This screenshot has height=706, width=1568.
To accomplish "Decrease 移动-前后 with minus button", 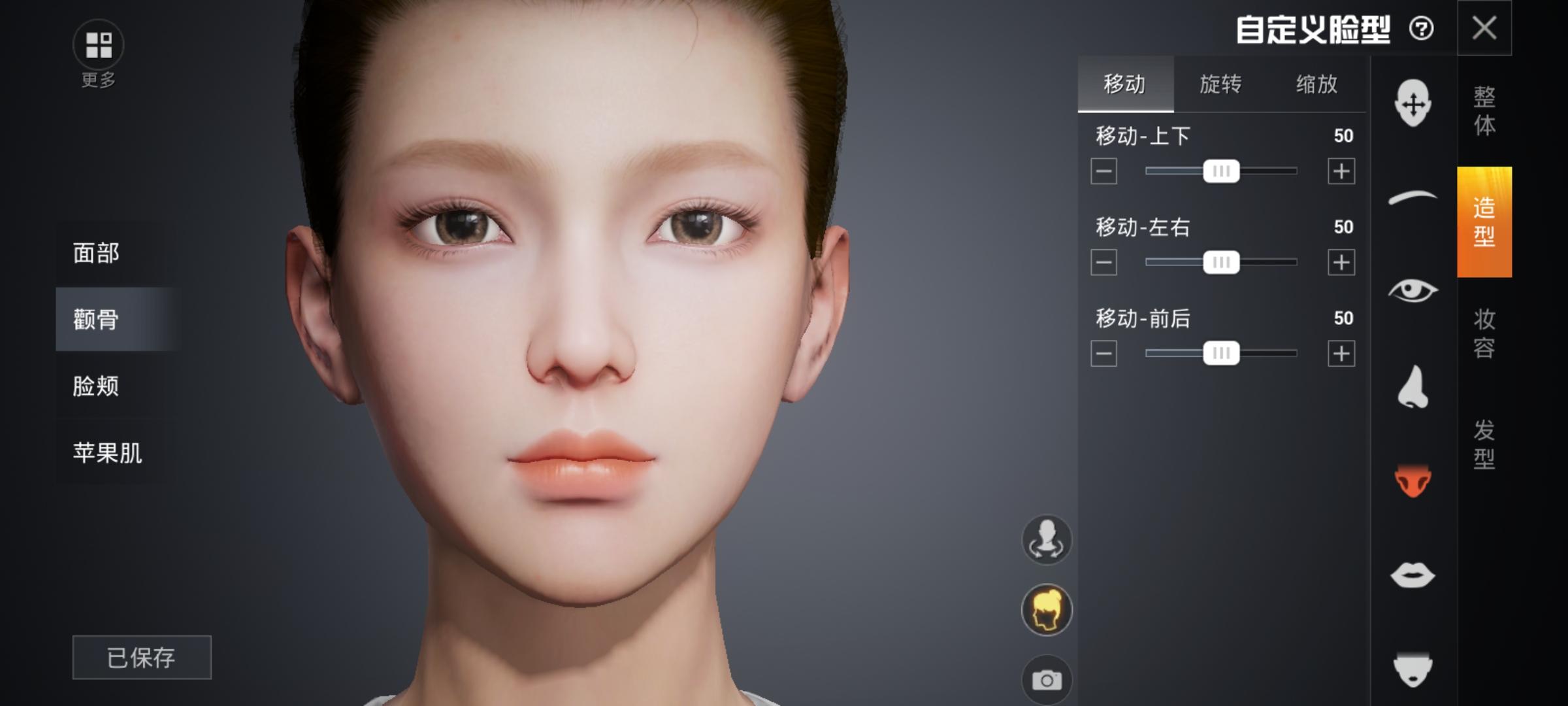I will point(1103,354).
